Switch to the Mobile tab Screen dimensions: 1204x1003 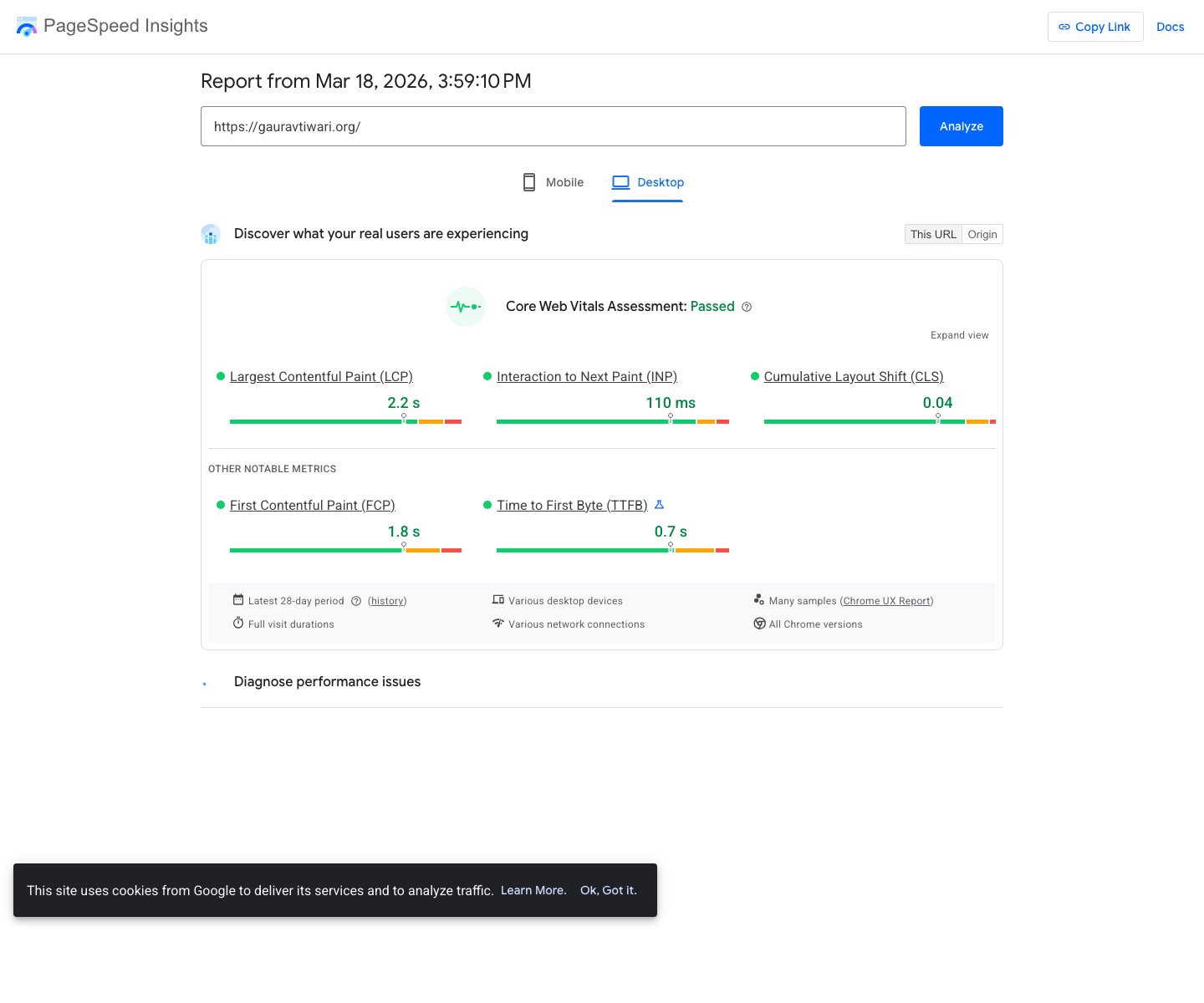(x=552, y=182)
